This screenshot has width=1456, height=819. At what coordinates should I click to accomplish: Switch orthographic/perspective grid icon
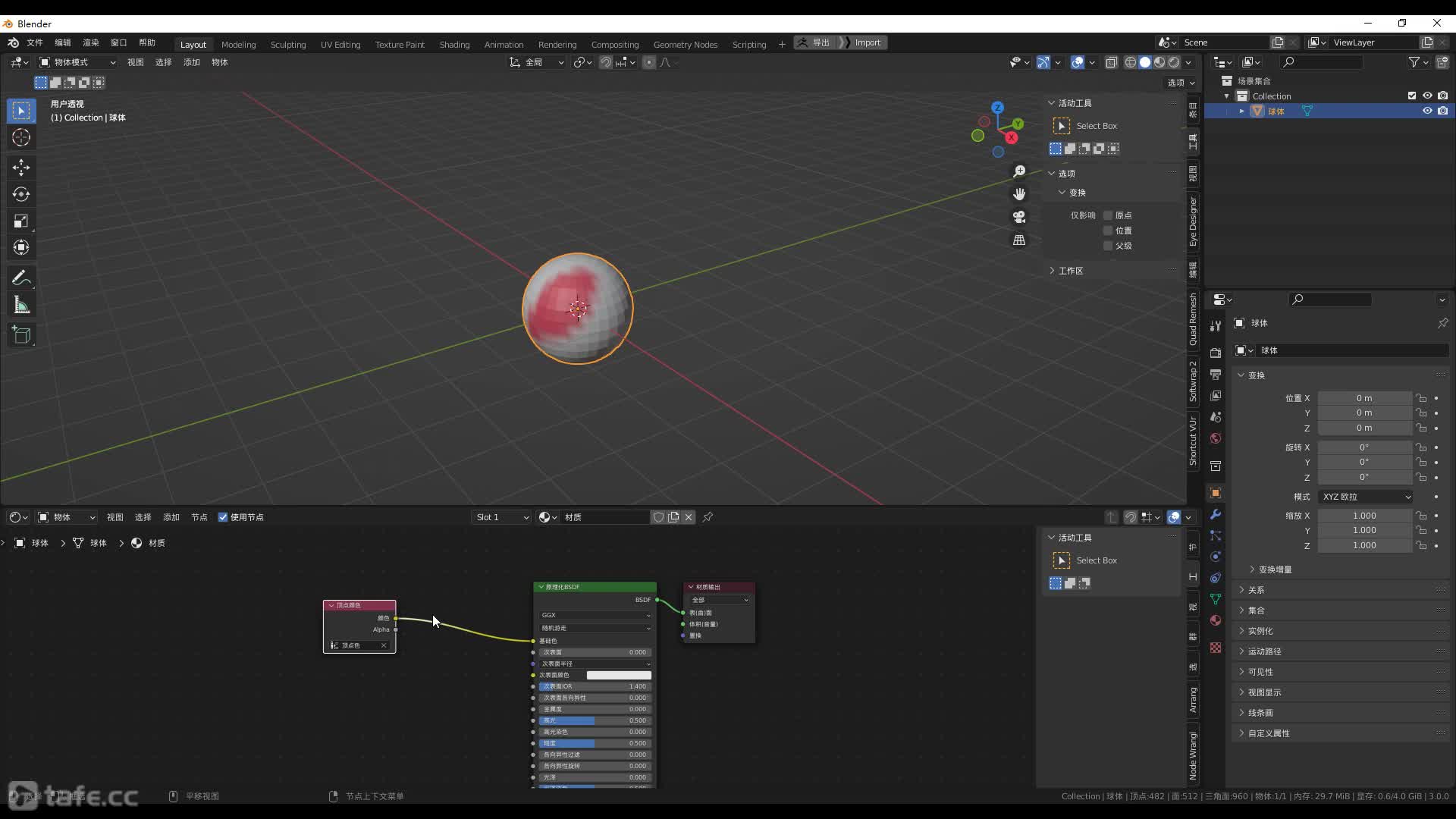[1019, 240]
